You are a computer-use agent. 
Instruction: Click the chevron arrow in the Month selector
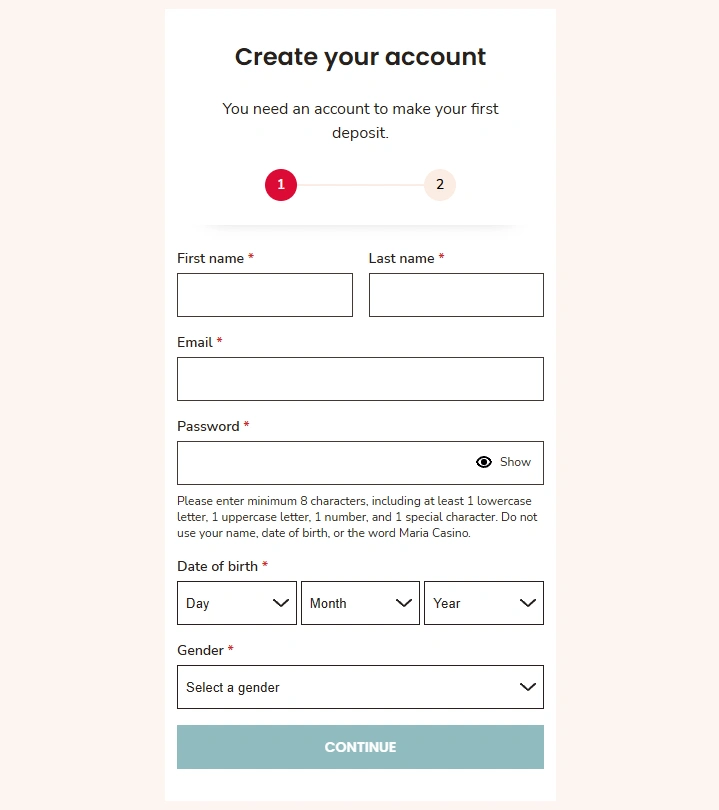[x=404, y=603]
